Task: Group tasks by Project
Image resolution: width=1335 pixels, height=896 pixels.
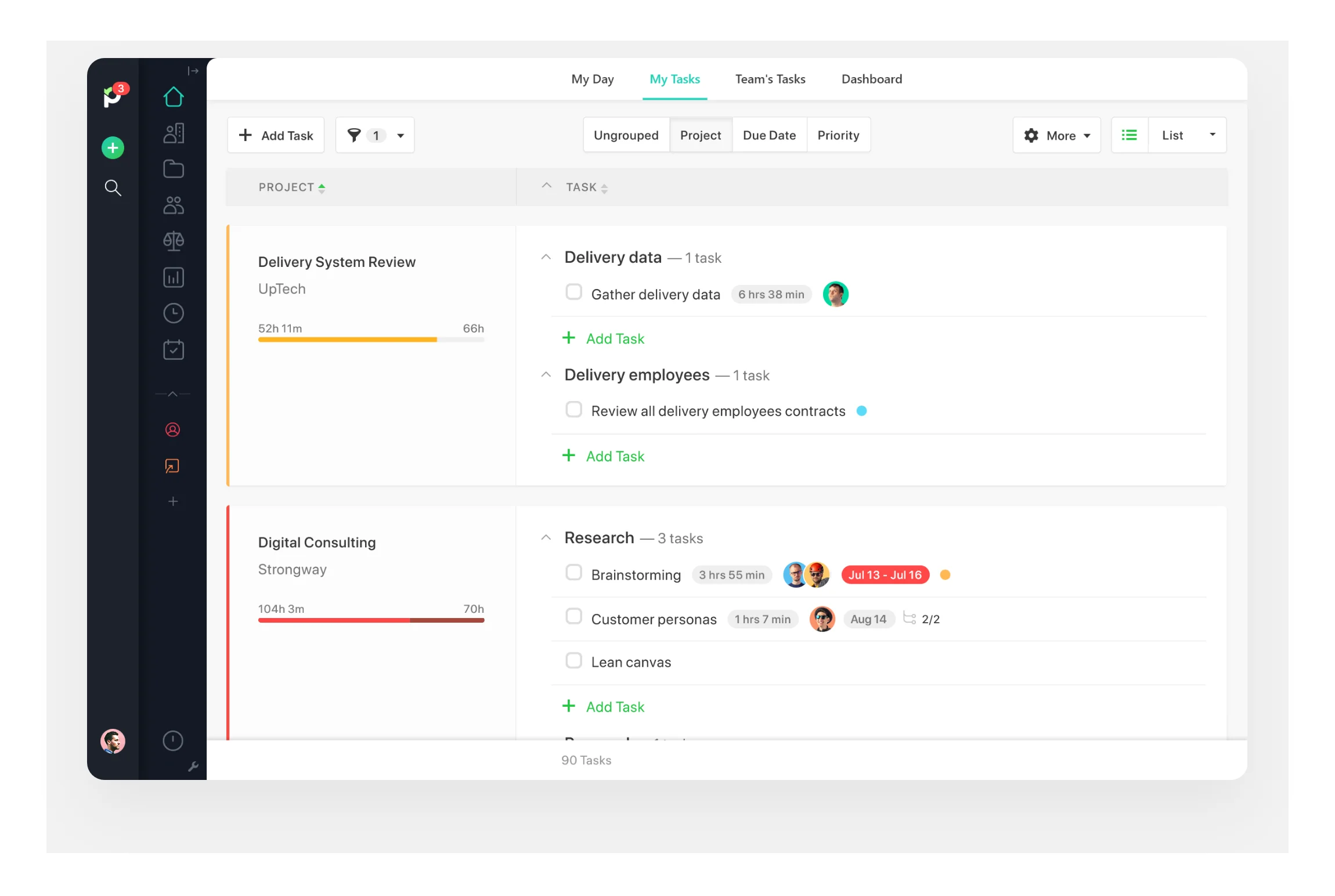Action: point(701,135)
